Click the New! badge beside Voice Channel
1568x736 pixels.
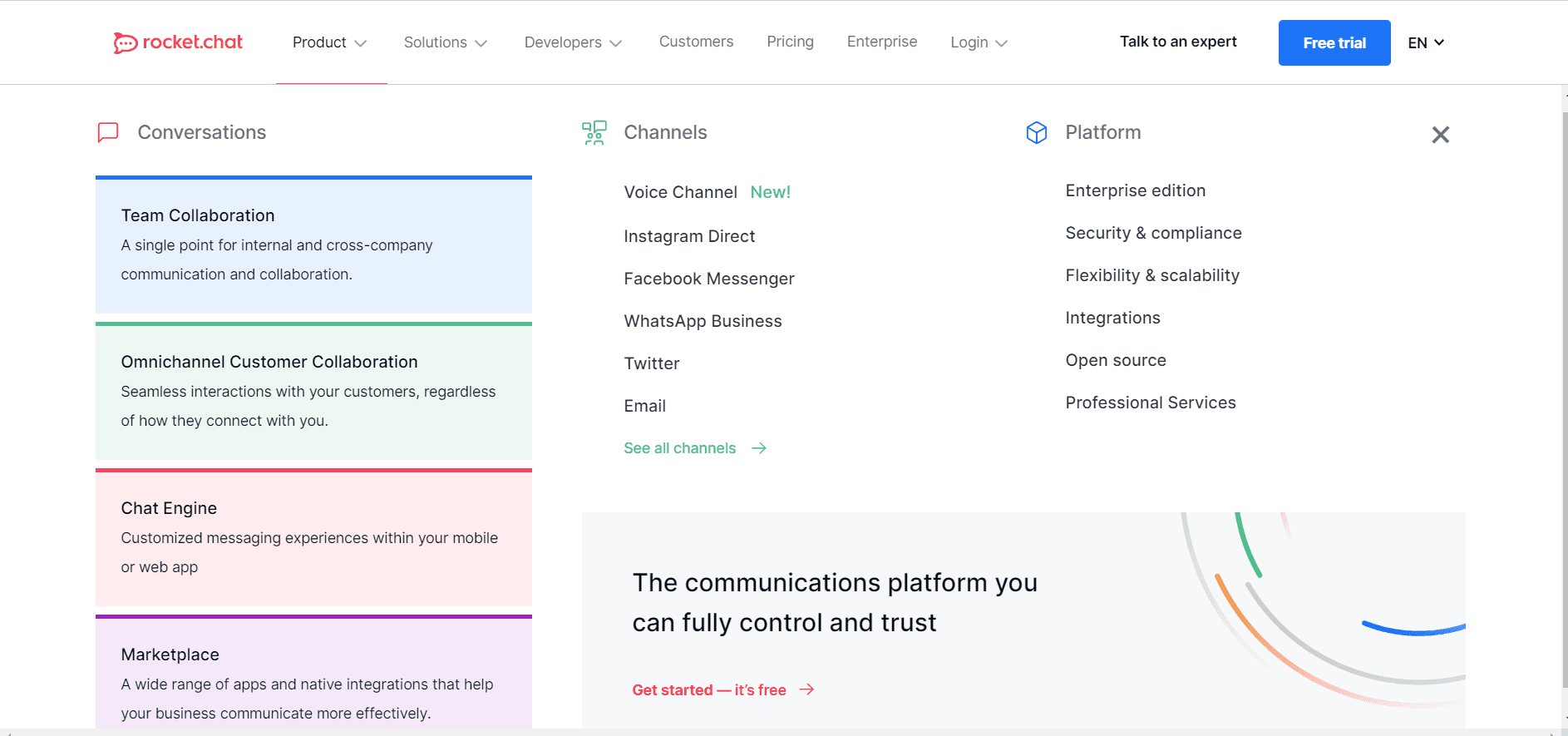point(770,192)
